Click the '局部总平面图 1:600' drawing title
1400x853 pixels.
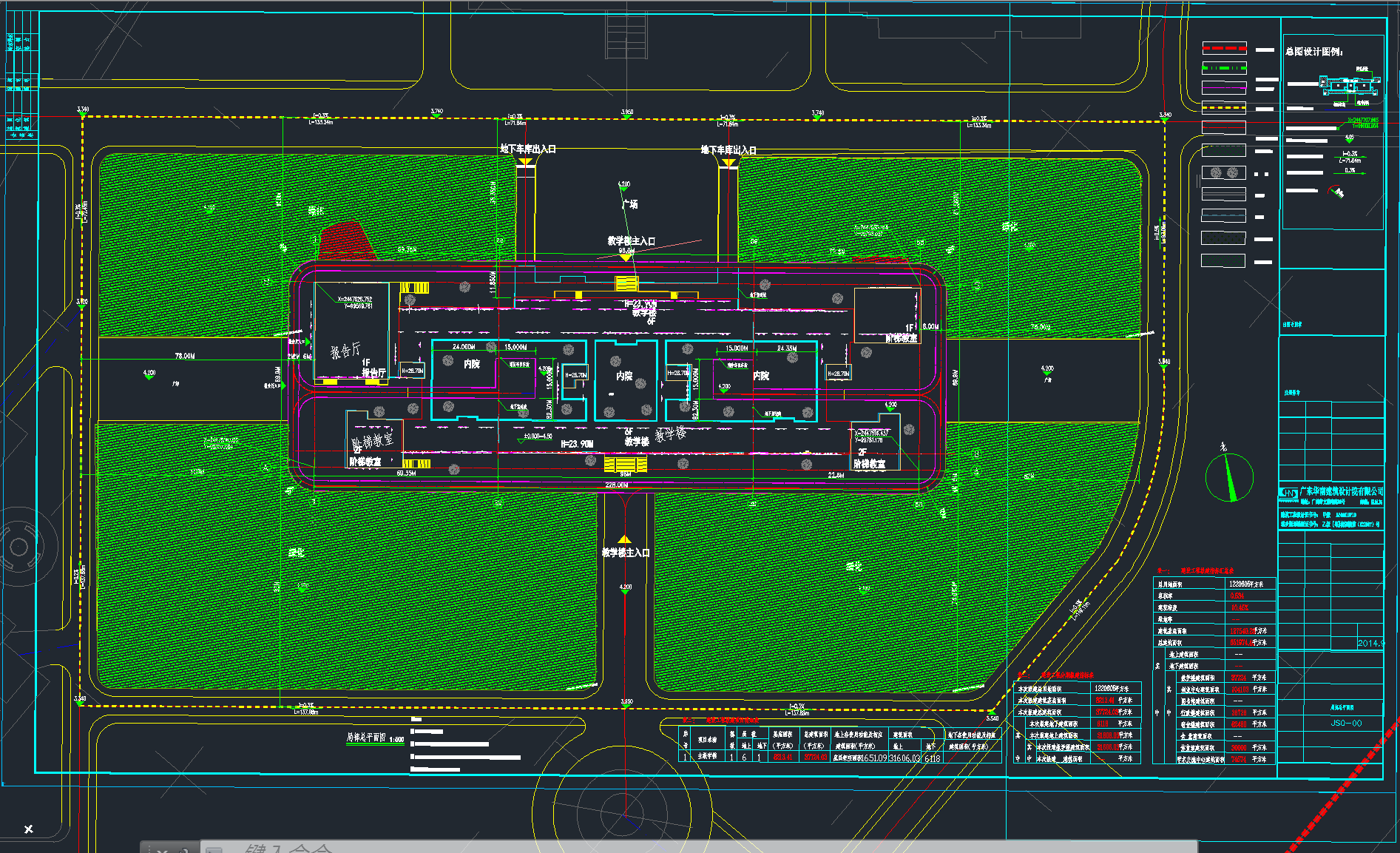click(375, 738)
